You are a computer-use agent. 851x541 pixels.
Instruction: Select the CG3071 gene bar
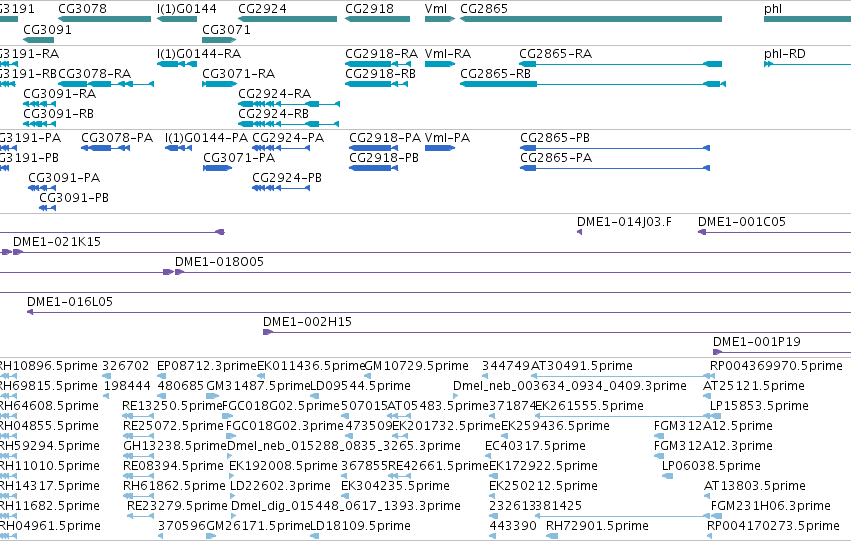[x=219, y=40]
